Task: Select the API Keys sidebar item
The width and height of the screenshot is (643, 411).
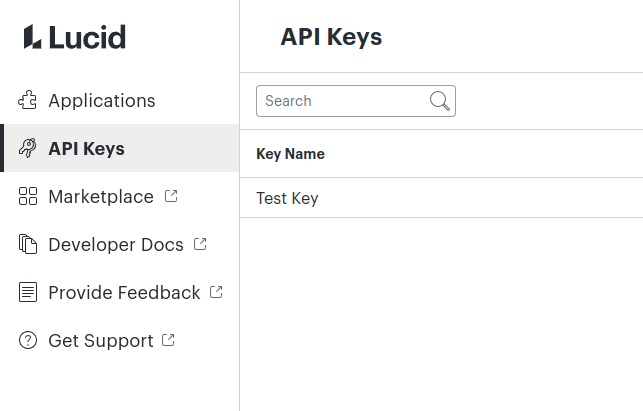Action: click(120, 148)
